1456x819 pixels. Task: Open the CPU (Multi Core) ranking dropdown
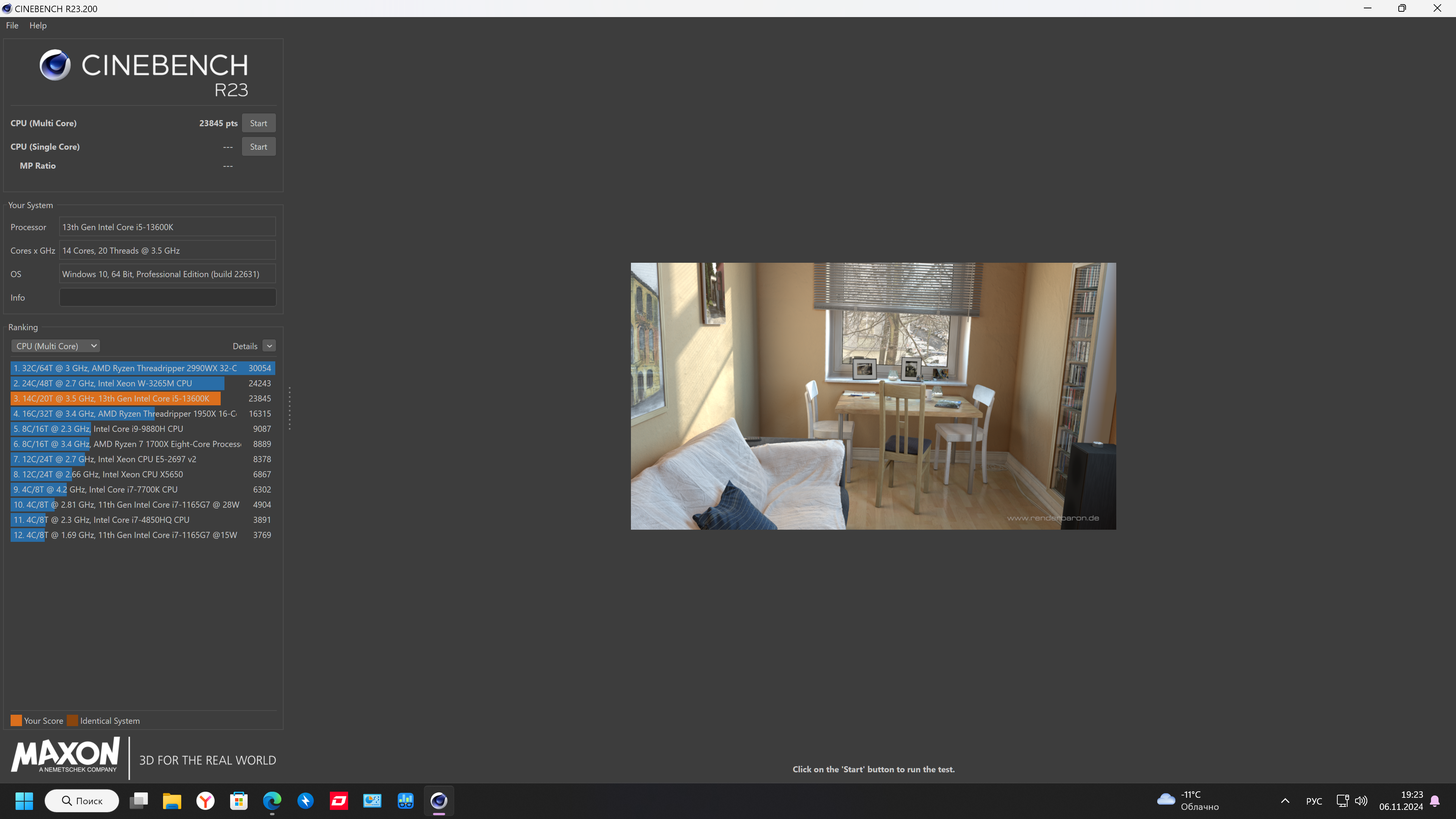coord(55,346)
